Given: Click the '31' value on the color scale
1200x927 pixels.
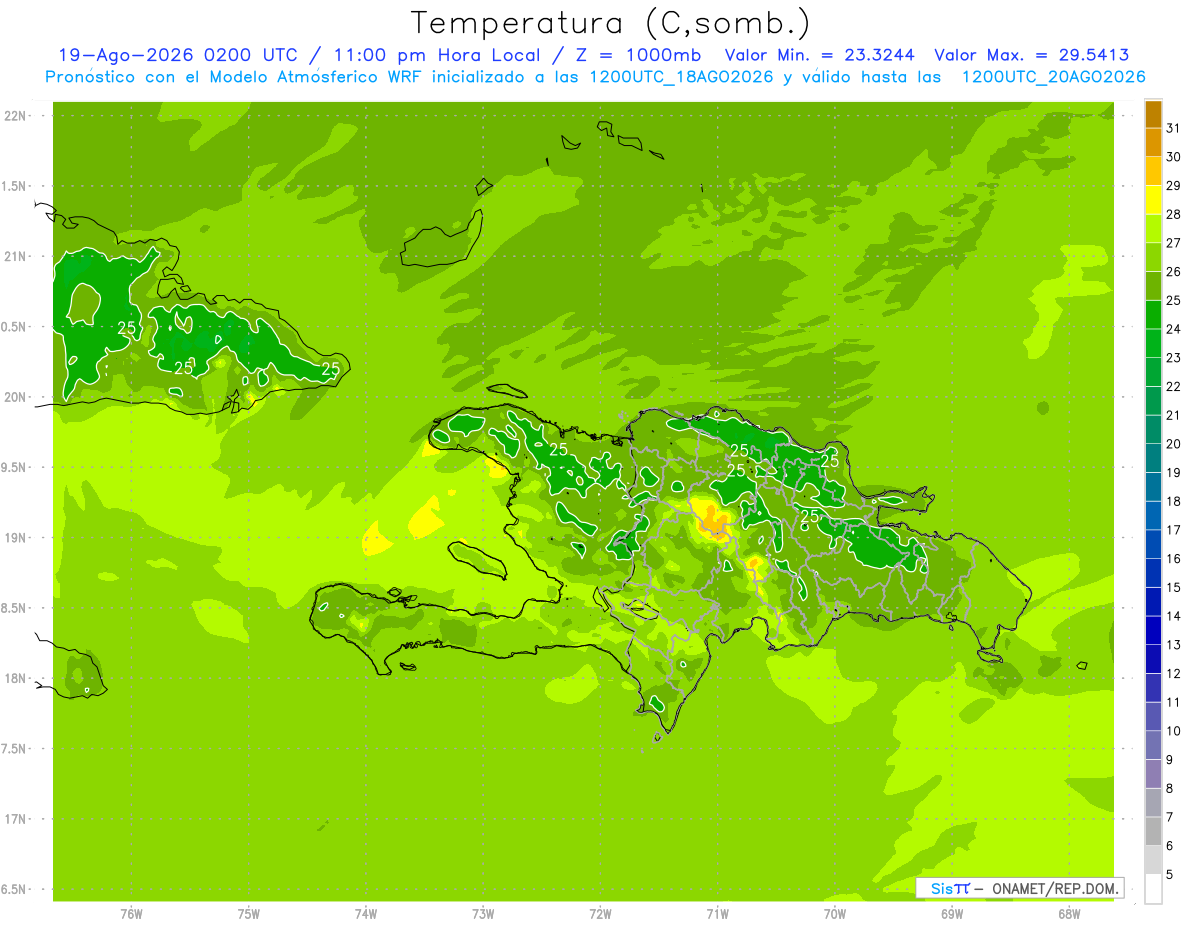Looking at the screenshot, I should [1174, 128].
